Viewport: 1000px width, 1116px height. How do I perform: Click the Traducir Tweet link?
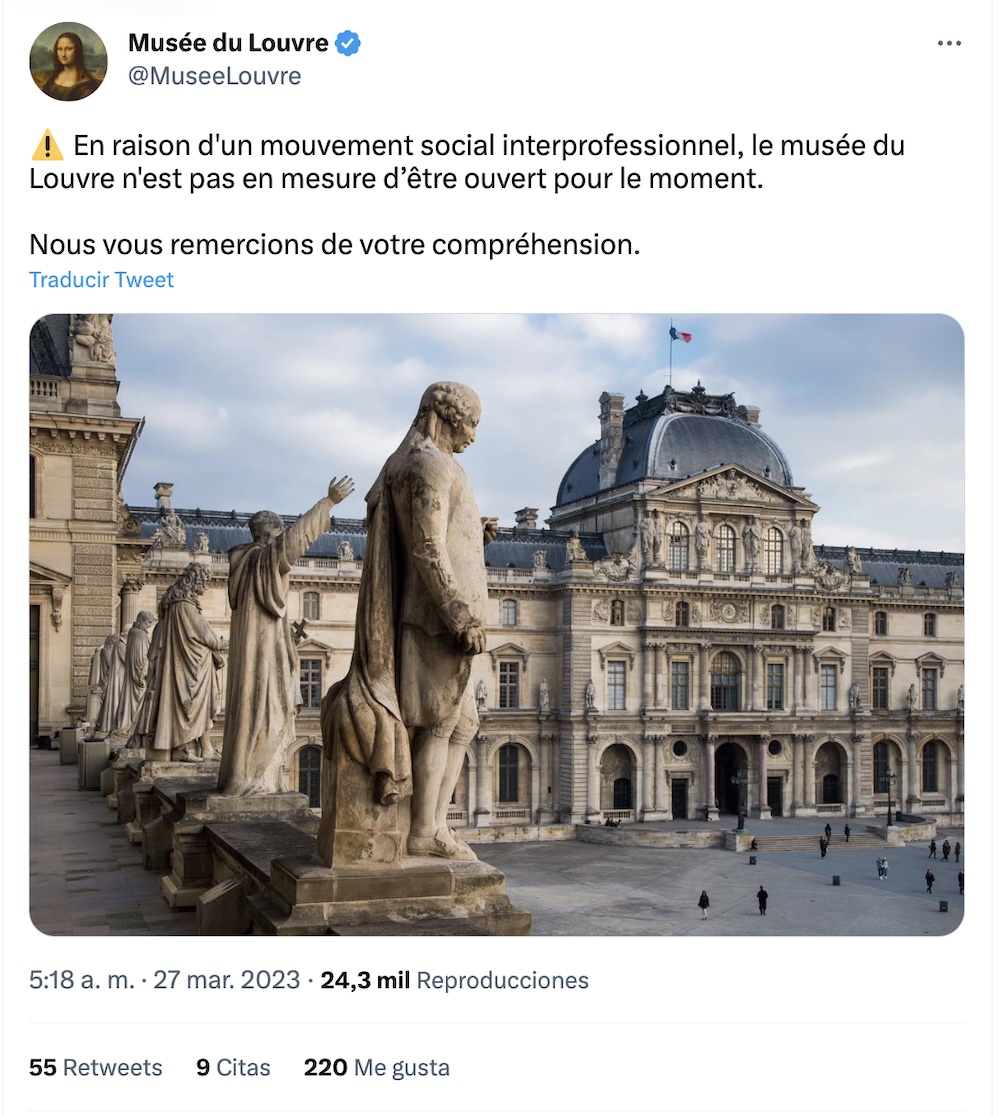point(101,280)
